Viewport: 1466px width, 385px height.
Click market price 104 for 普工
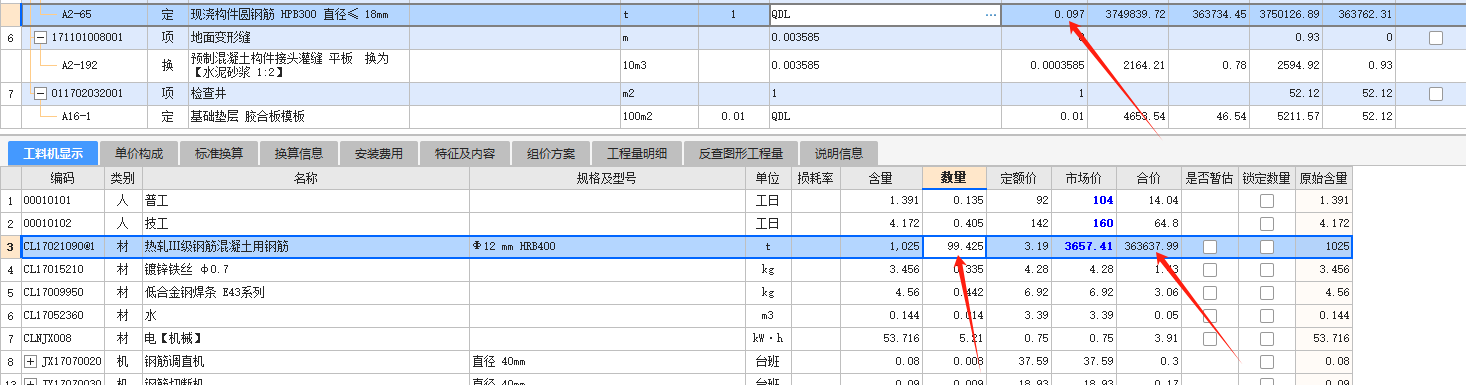click(x=1084, y=201)
